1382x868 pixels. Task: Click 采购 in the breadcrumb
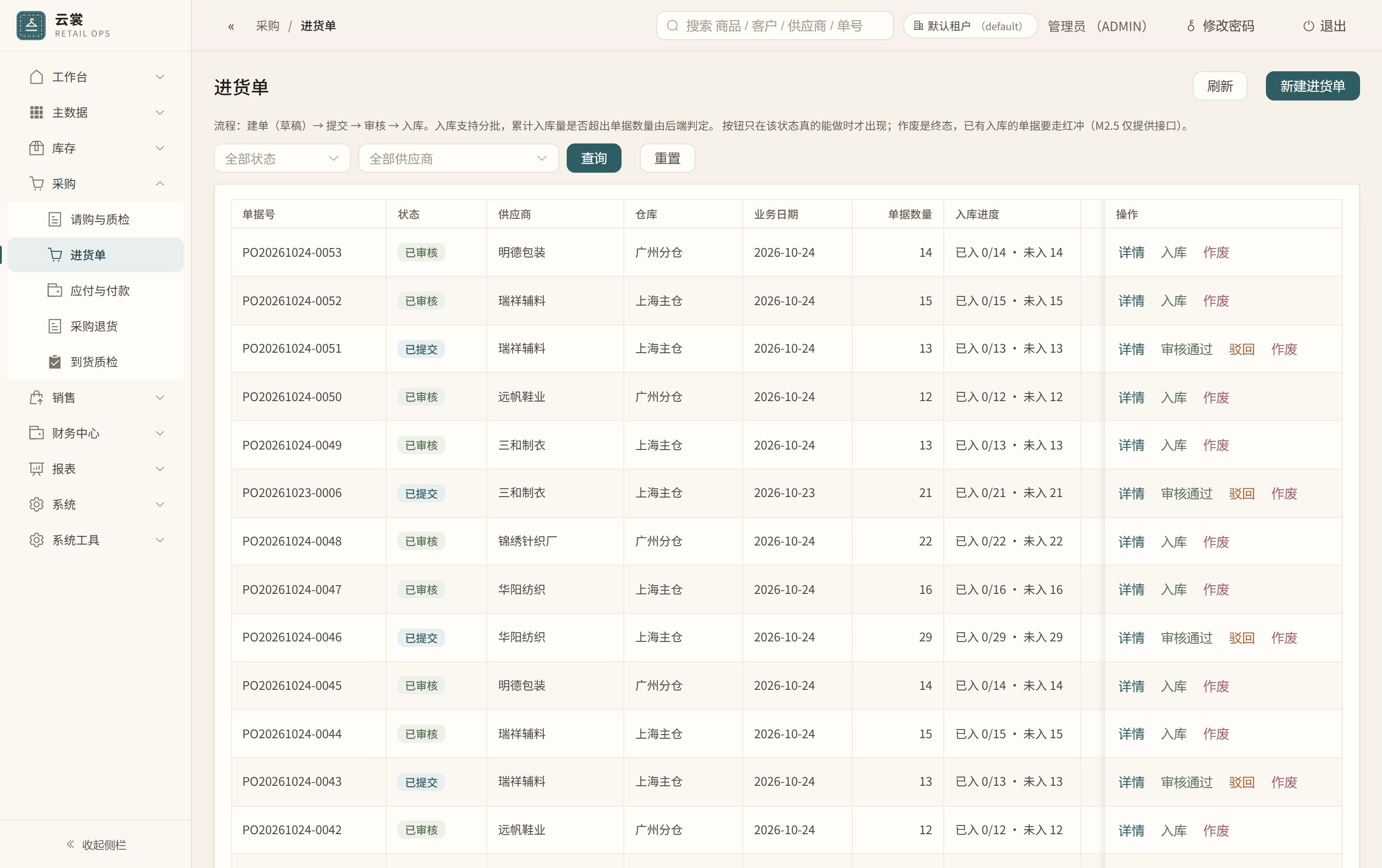click(x=267, y=26)
